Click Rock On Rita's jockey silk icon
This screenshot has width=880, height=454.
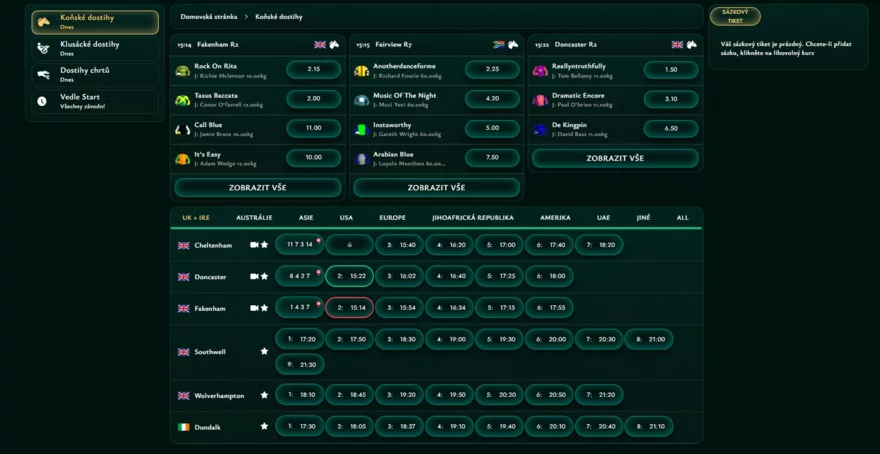[x=183, y=71]
